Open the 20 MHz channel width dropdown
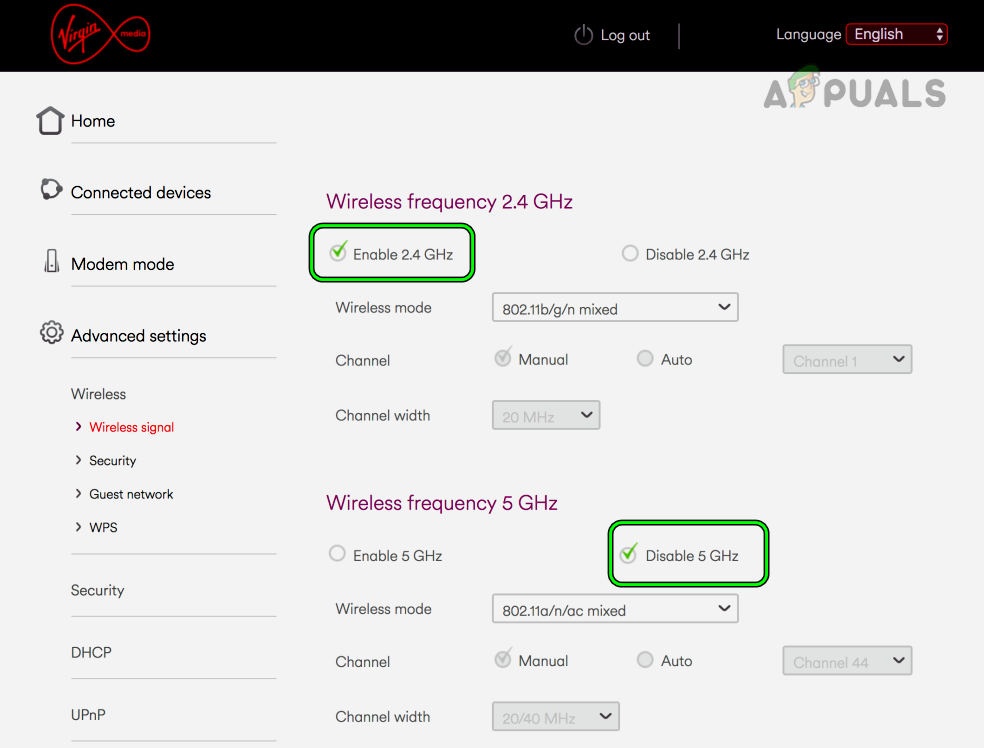The width and height of the screenshot is (984, 748). coord(545,414)
